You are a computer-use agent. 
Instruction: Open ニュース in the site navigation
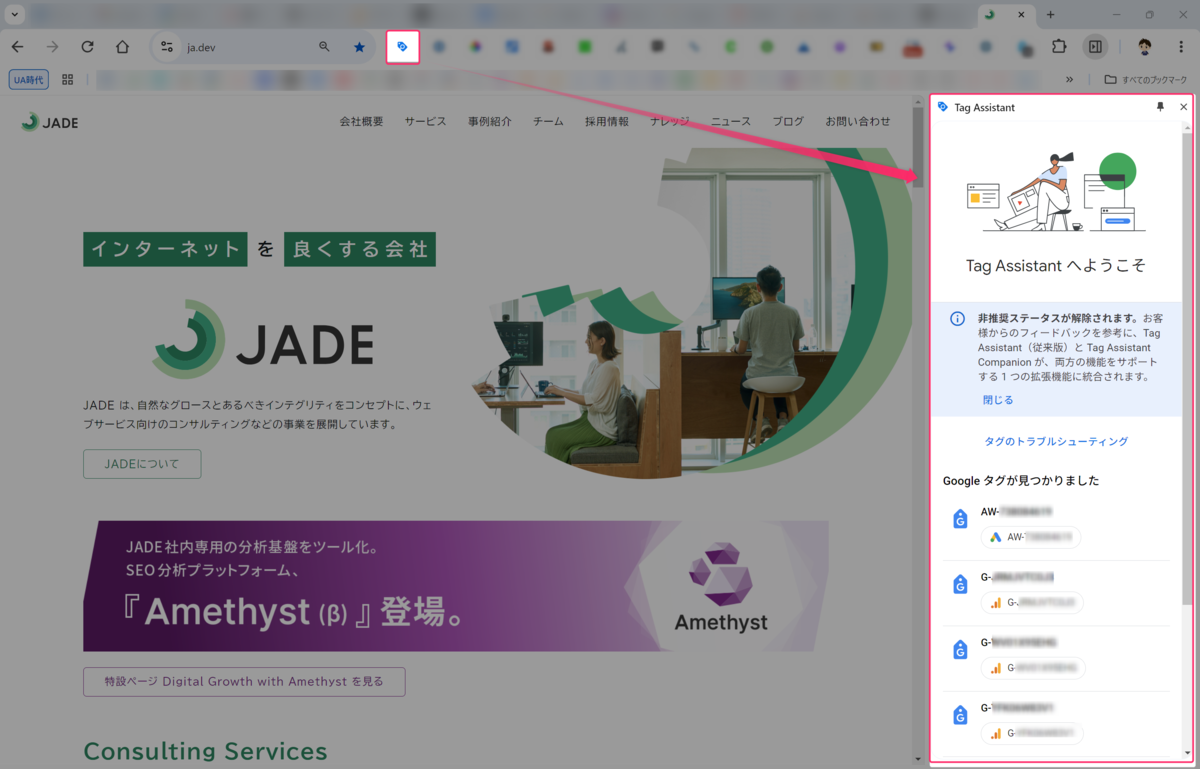point(731,121)
